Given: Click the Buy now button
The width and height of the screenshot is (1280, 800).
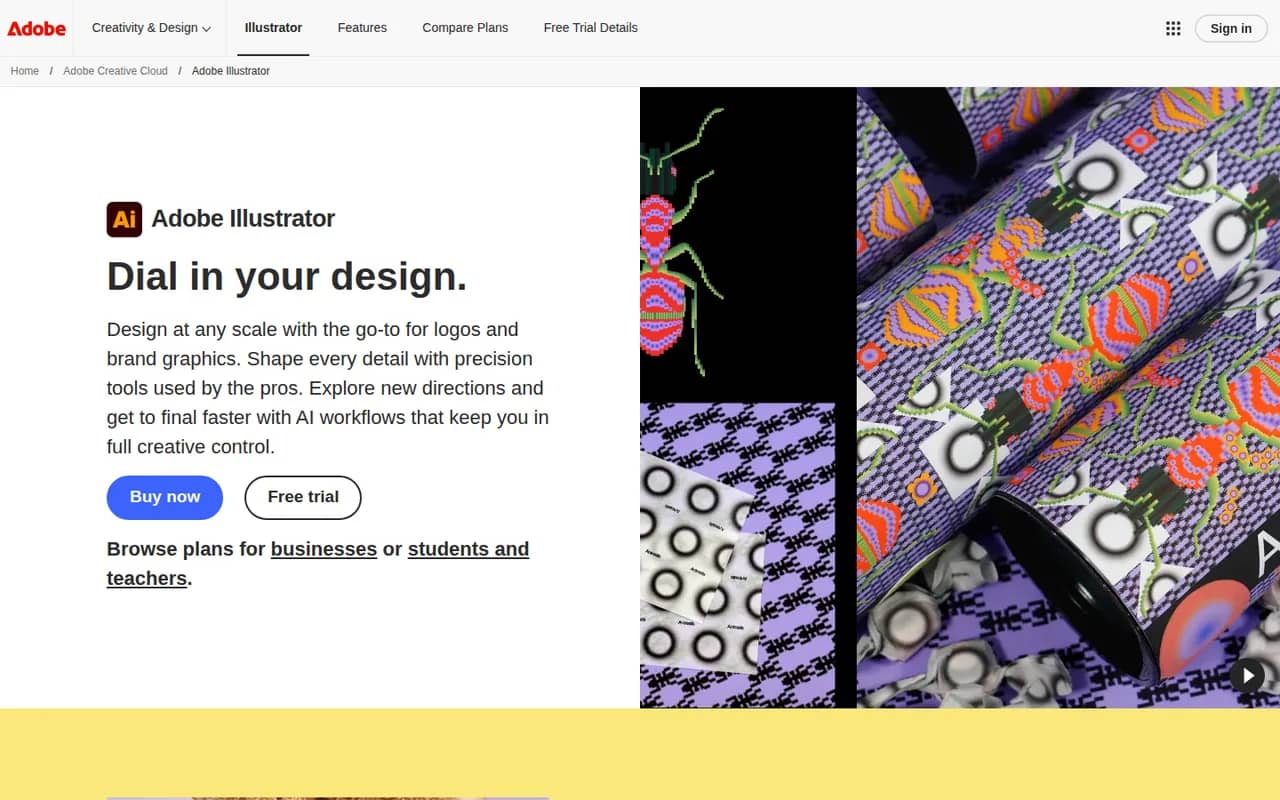Looking at the screenshot, I should pyautogui.click(x=165, y=497).
